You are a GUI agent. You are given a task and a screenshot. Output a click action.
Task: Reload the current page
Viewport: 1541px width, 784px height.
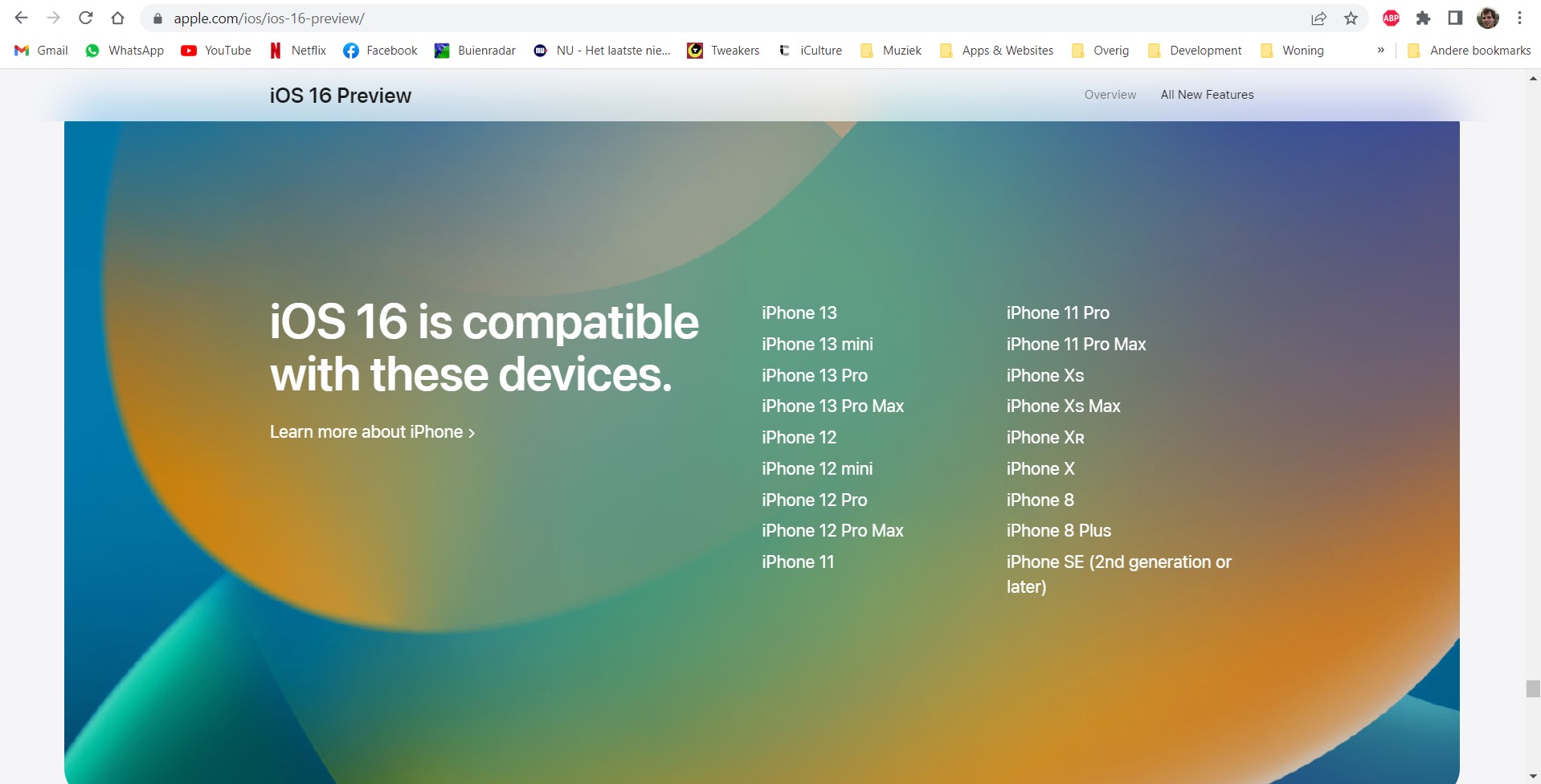86,18
